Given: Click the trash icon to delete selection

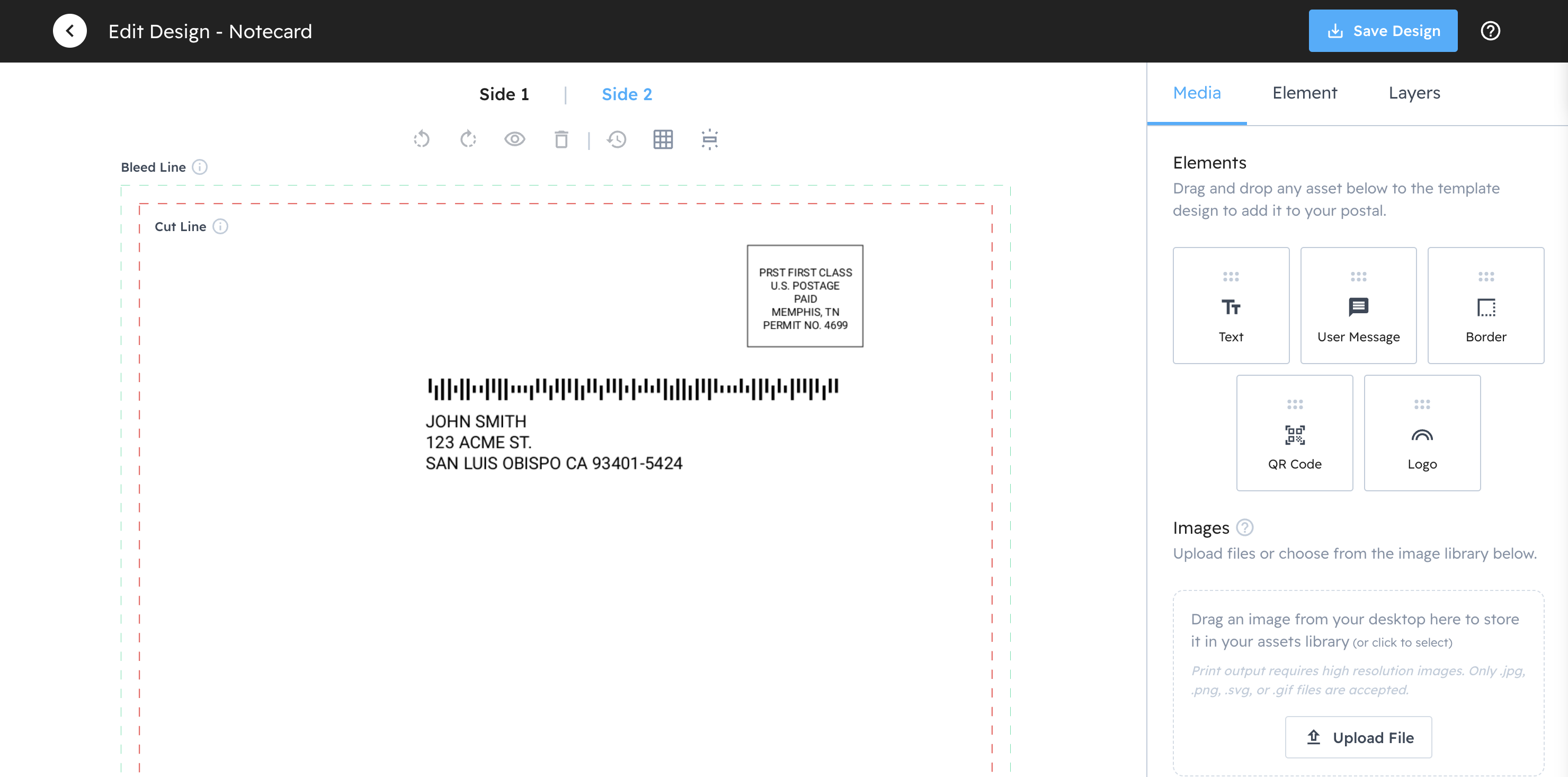Looking at the screenshot, I should [x=561, y=139].
